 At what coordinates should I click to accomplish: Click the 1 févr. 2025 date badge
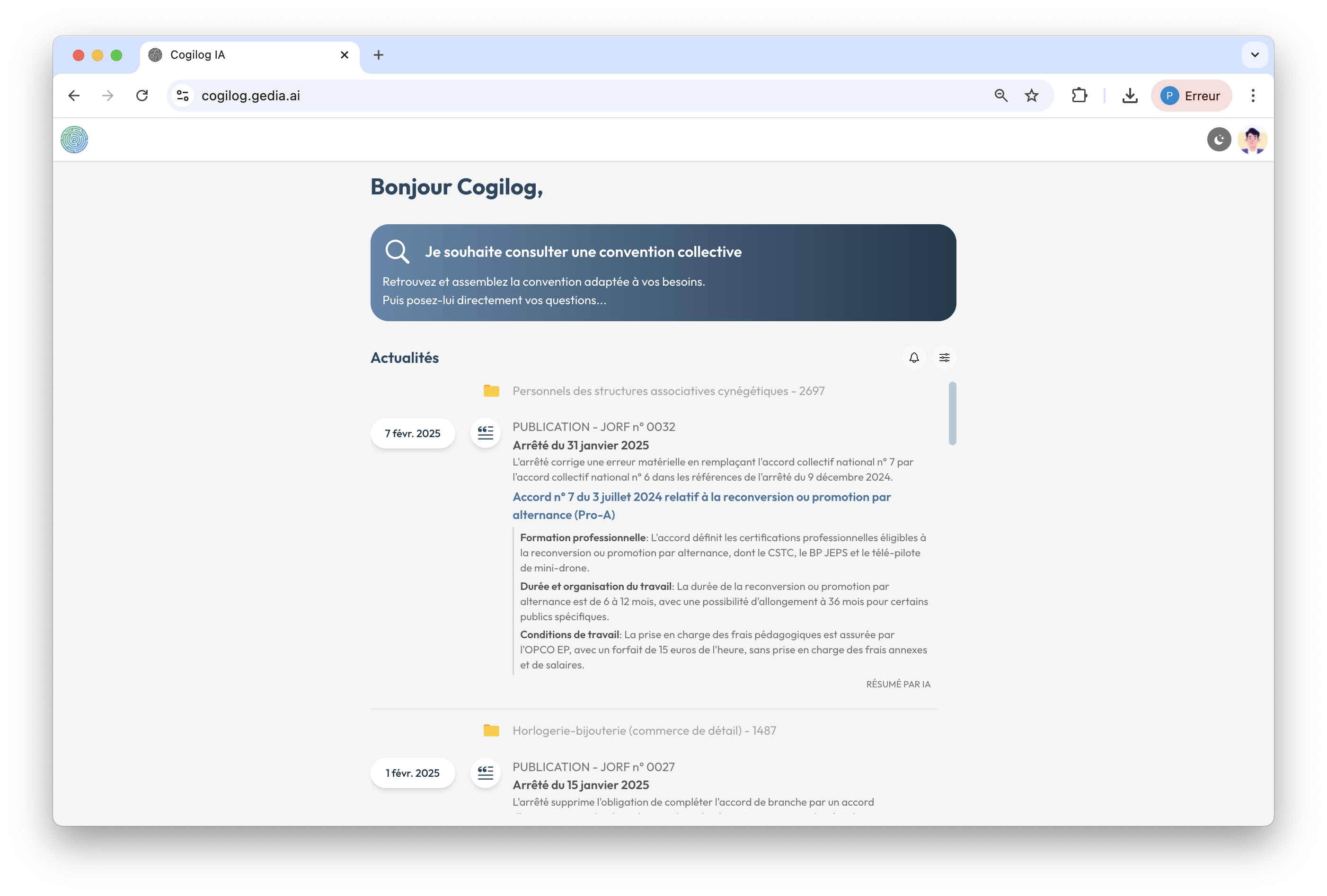(412, 773)
